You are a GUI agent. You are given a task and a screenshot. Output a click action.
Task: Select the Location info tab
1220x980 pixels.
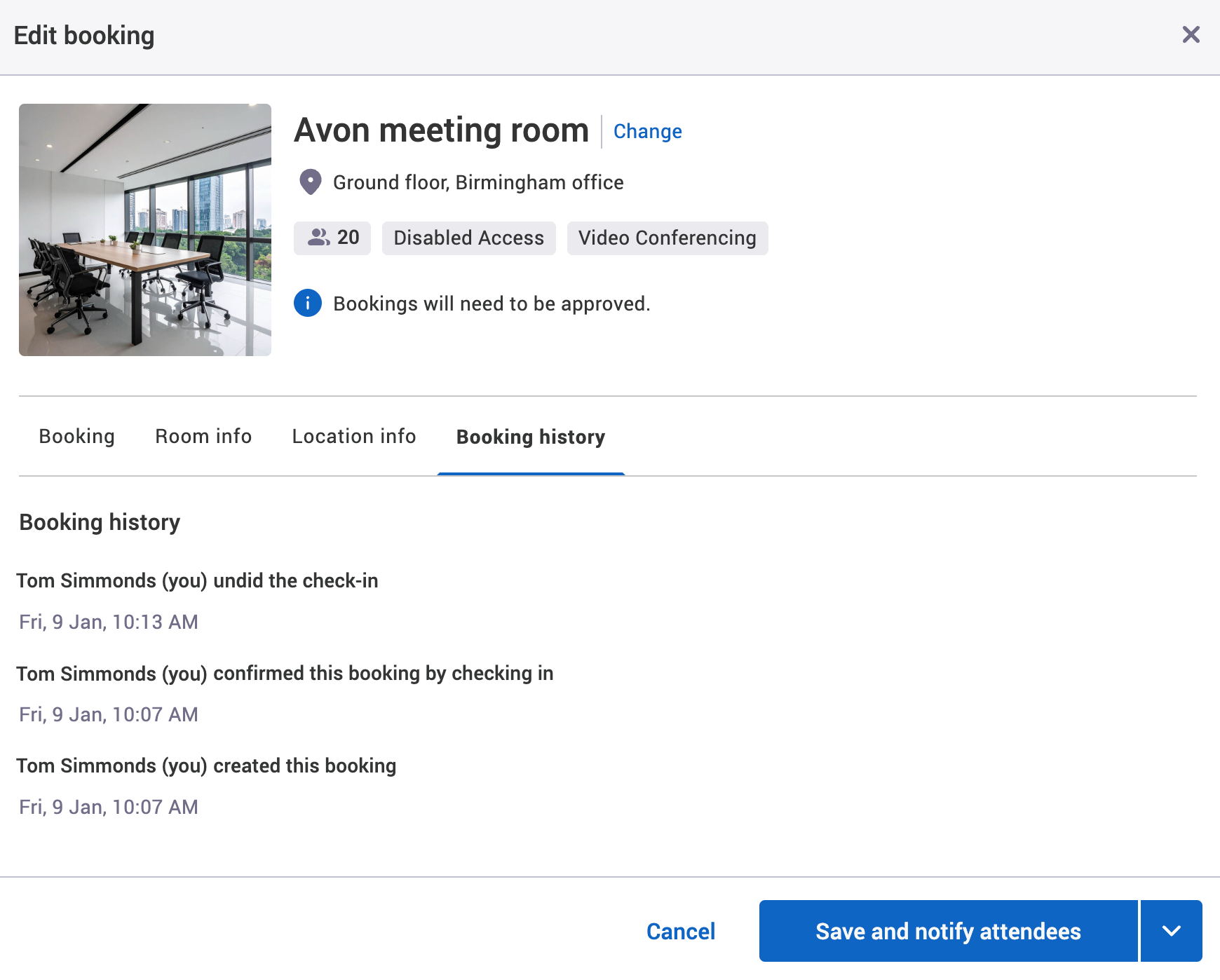click(x=353, y=436)
